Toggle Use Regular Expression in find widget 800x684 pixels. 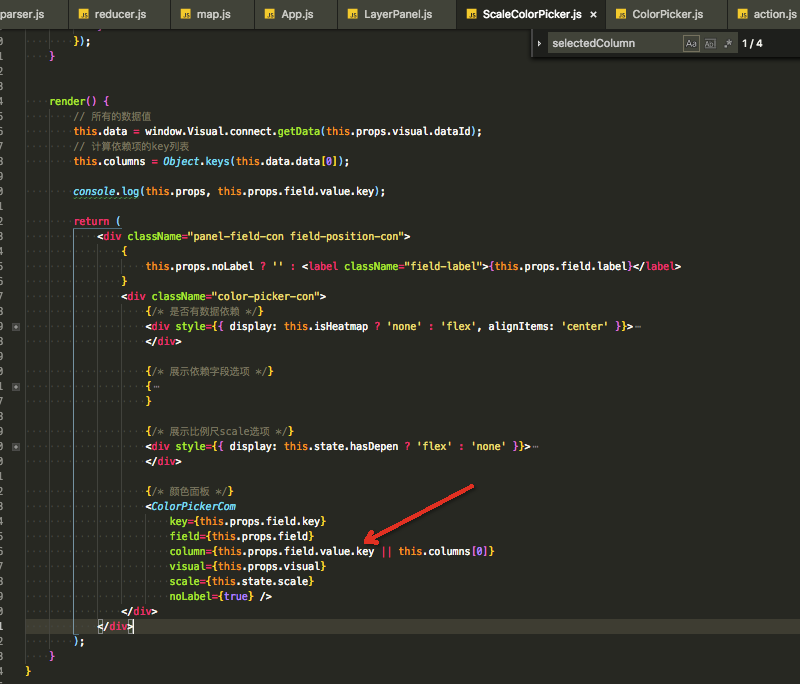(728, 43)
